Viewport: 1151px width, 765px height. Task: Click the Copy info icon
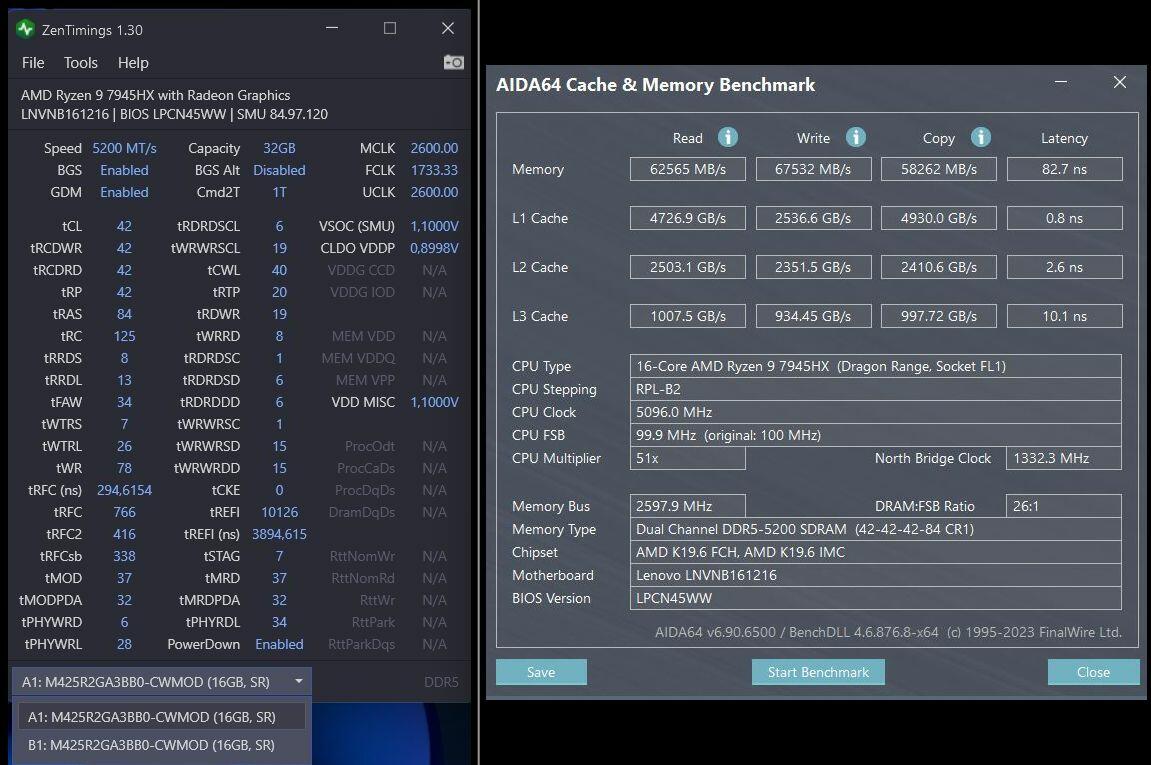[x=980, y=137]
